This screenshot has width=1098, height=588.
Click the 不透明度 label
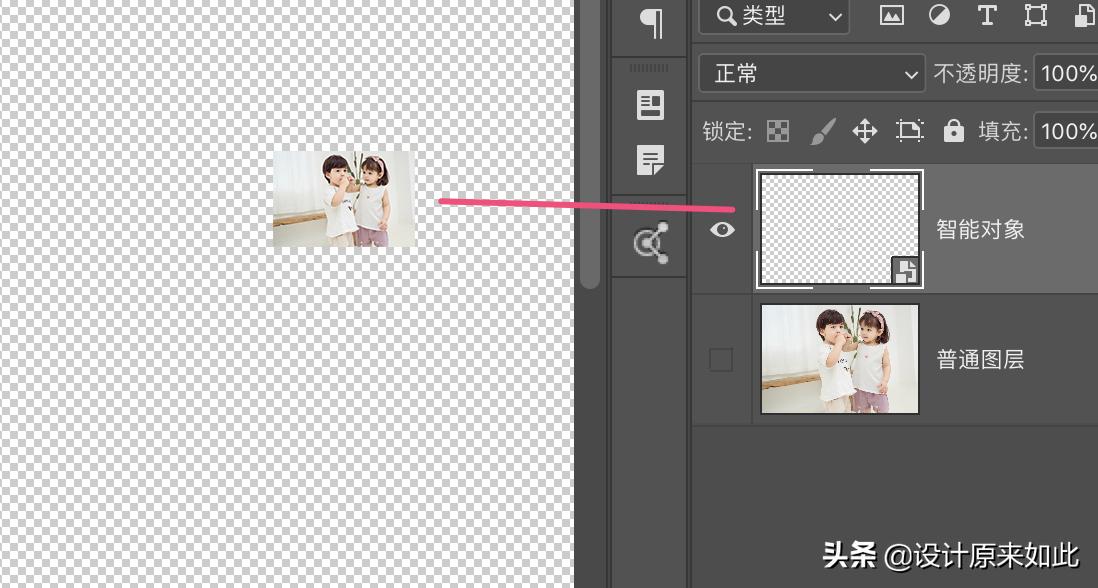pos(981,74)
